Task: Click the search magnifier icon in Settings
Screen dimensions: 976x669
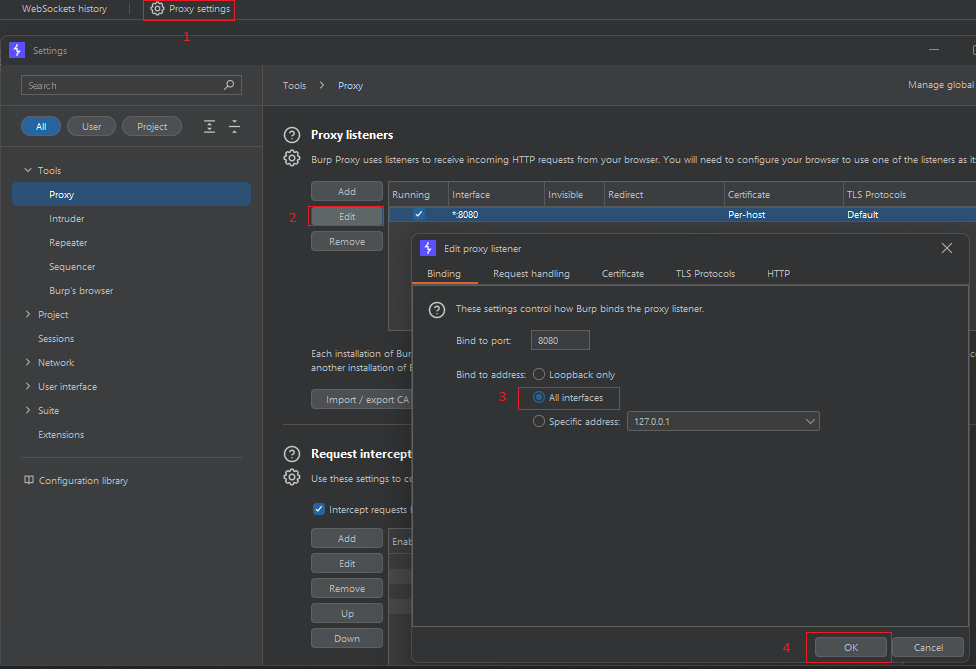Action: coord(229,86)
